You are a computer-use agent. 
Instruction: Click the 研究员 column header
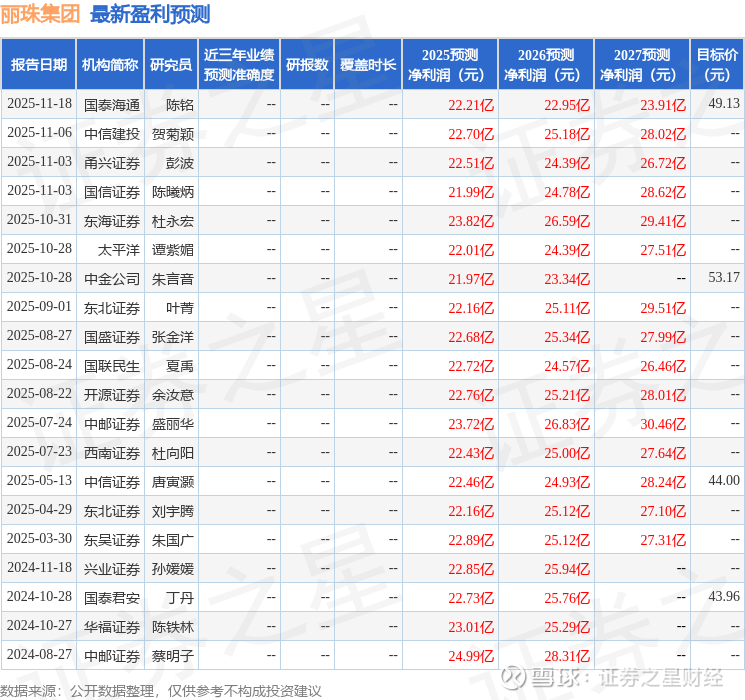click(x=171, y=65)
